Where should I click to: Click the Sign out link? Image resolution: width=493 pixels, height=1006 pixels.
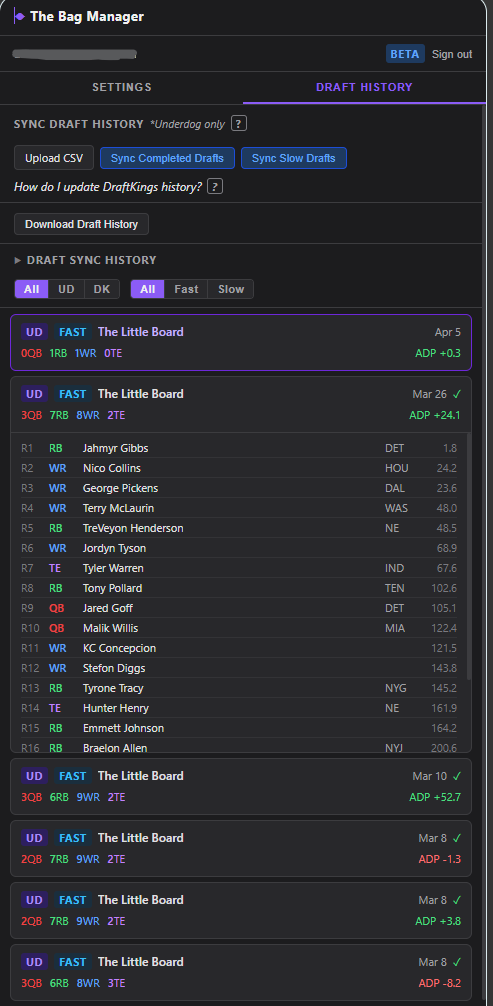[452, 54]
